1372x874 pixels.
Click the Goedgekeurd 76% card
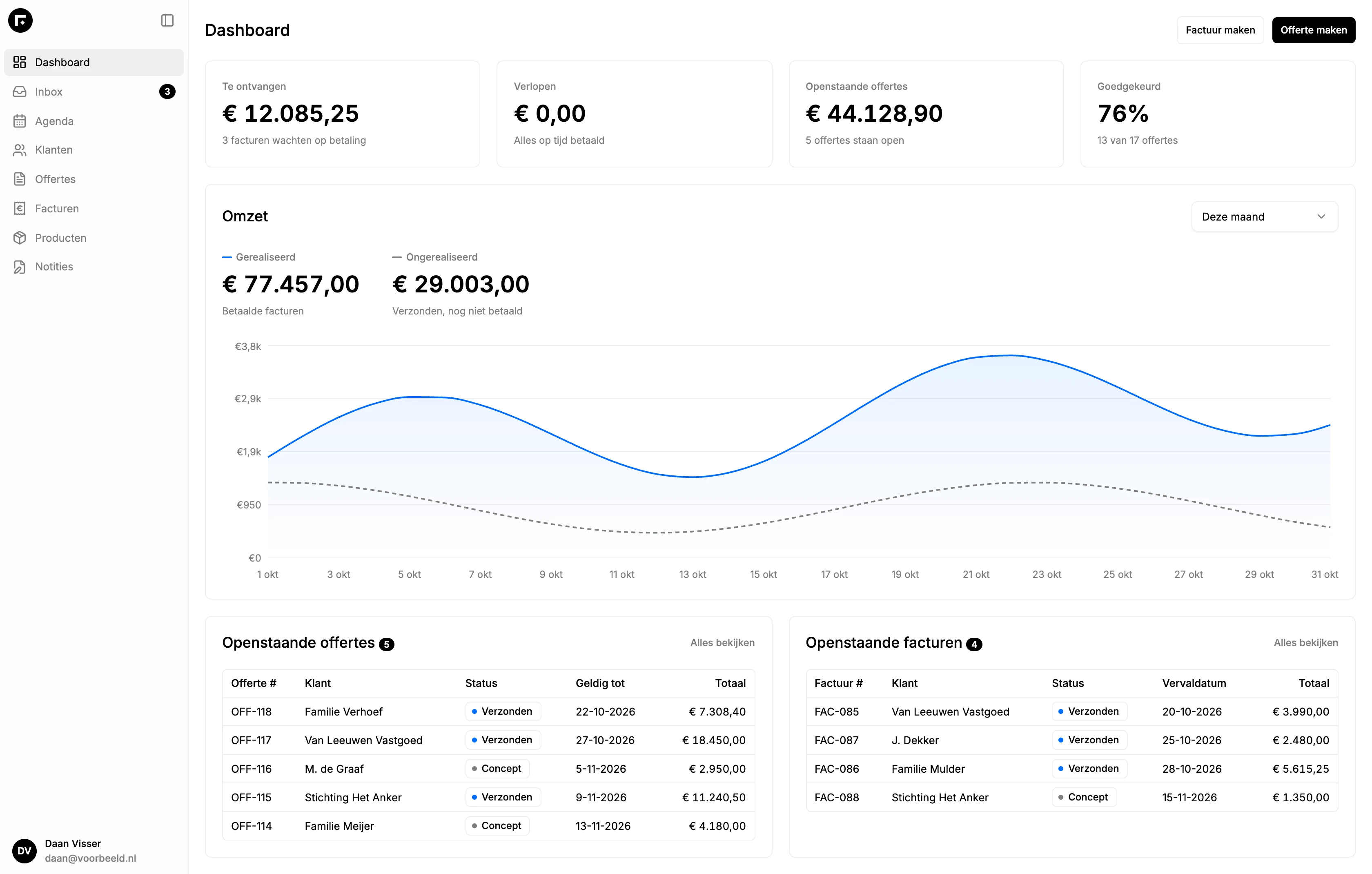pyautogui.click(x=1218, y=114)
